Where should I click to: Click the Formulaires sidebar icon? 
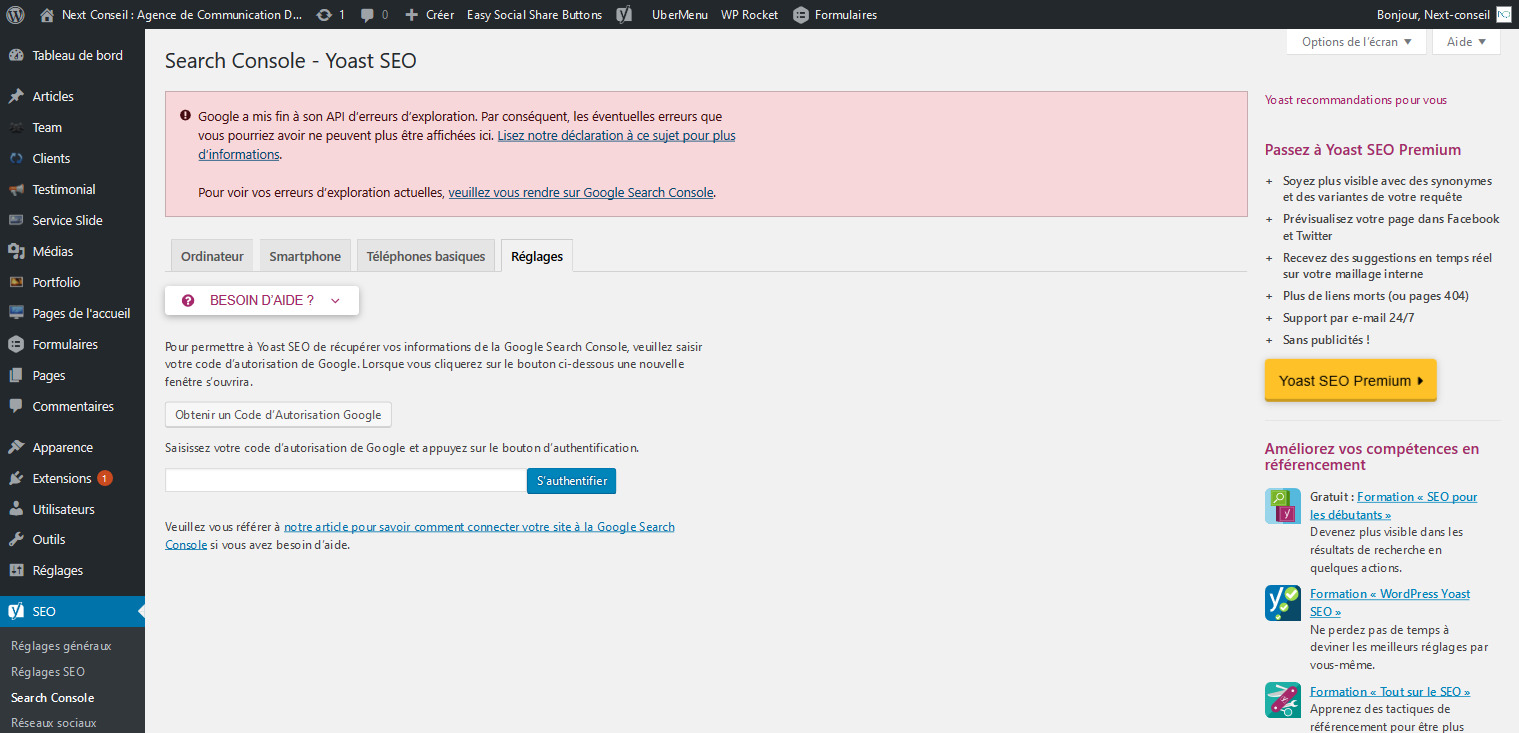coord(16,344)
